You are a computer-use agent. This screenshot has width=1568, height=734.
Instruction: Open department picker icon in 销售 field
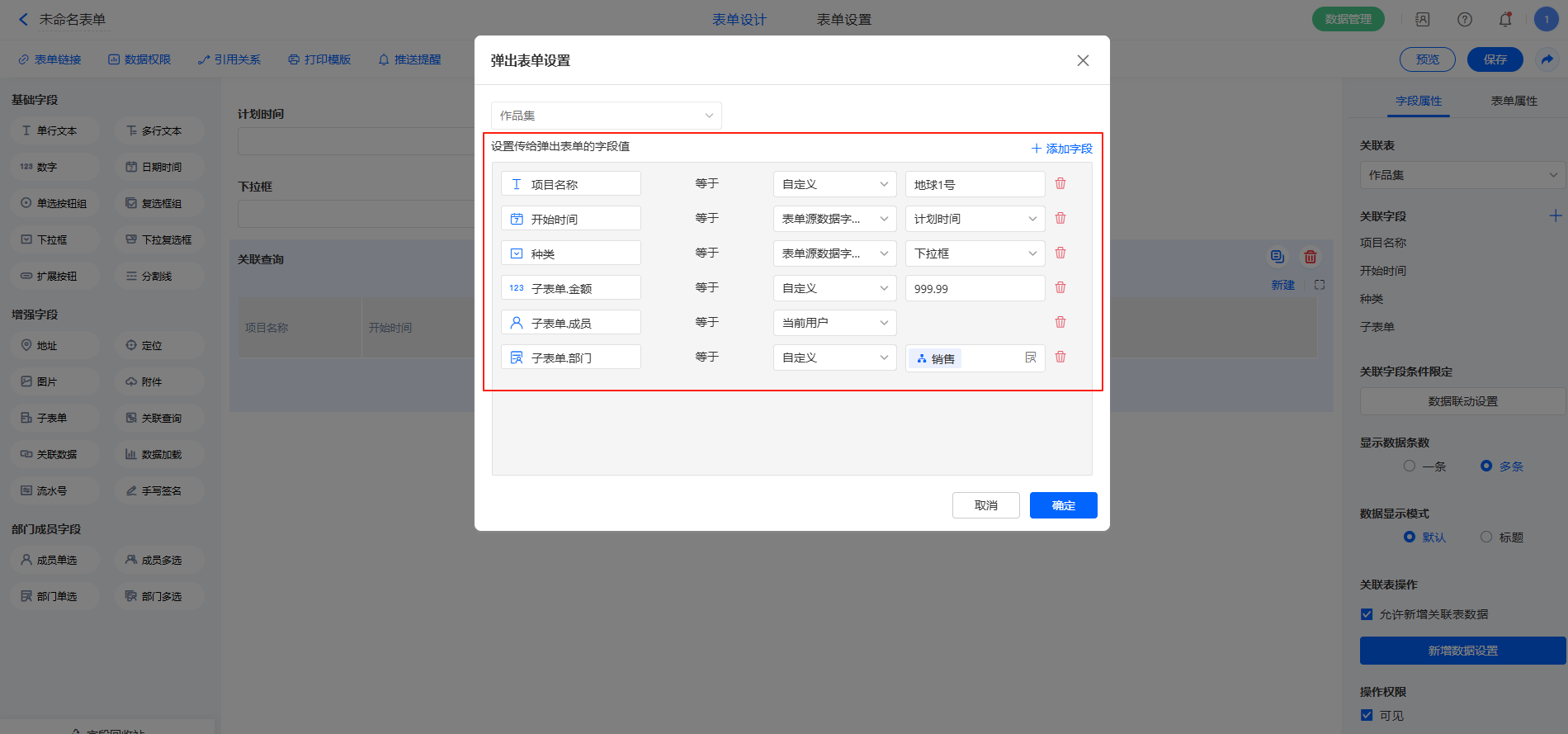[1030, 358]
